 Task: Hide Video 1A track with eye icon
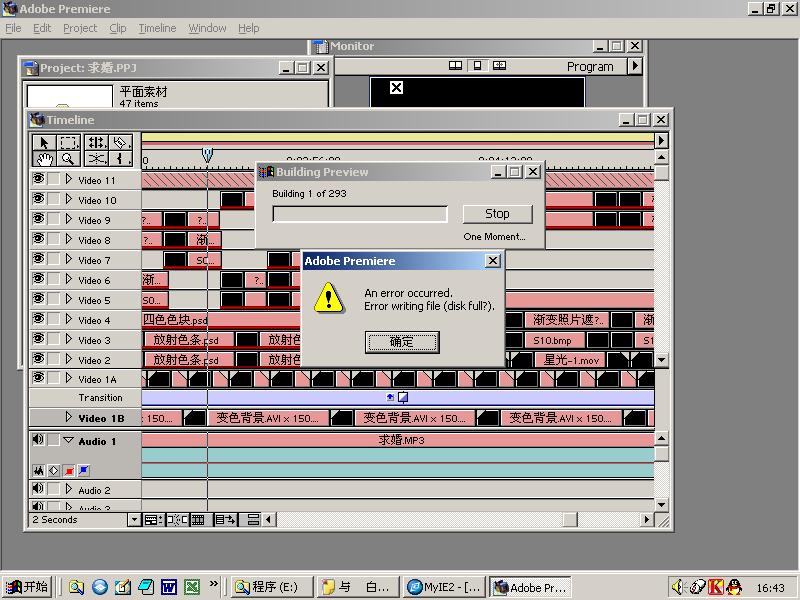[x=38, y=378]
